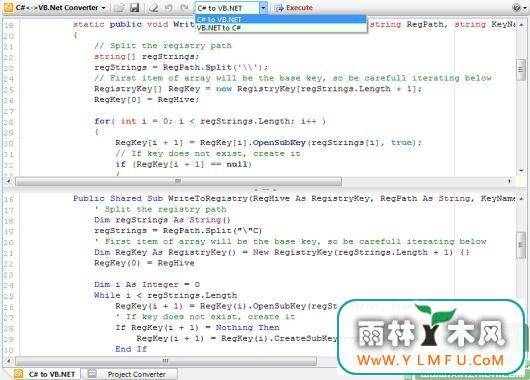Click 'Dim RegKey As RegistryKey()' line
This screenshot has height=380, width=530.
click(x=282, y=252)
